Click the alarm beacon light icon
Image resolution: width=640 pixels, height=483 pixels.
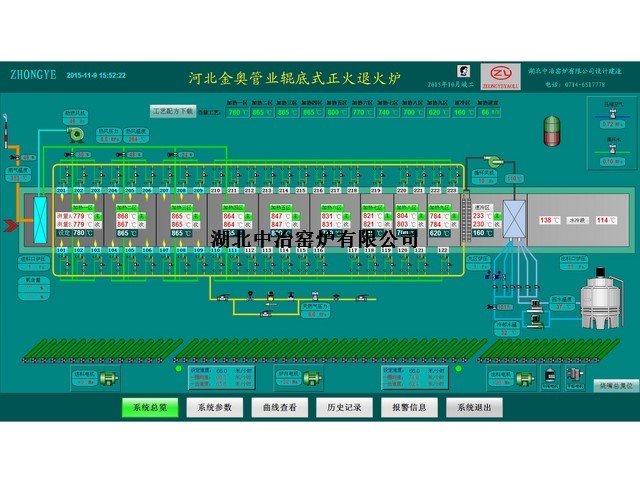point(550,129)
